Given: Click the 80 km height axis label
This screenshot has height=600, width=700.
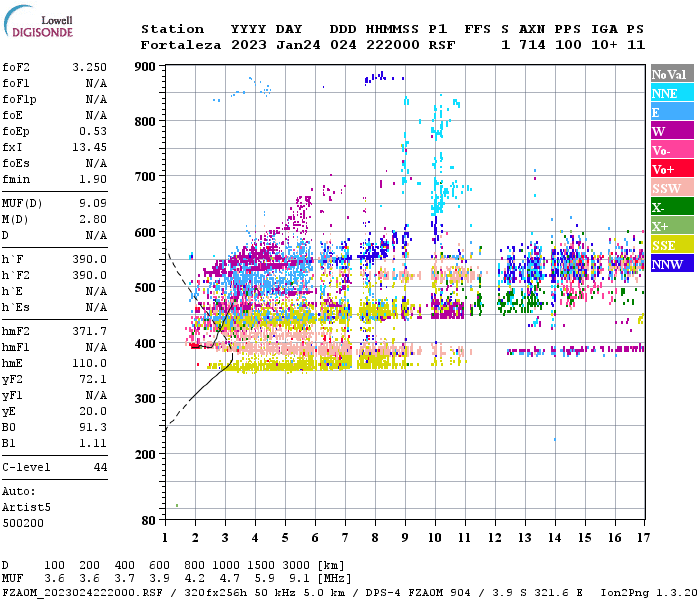Looking at the screenshot, I should pos(148,521).
